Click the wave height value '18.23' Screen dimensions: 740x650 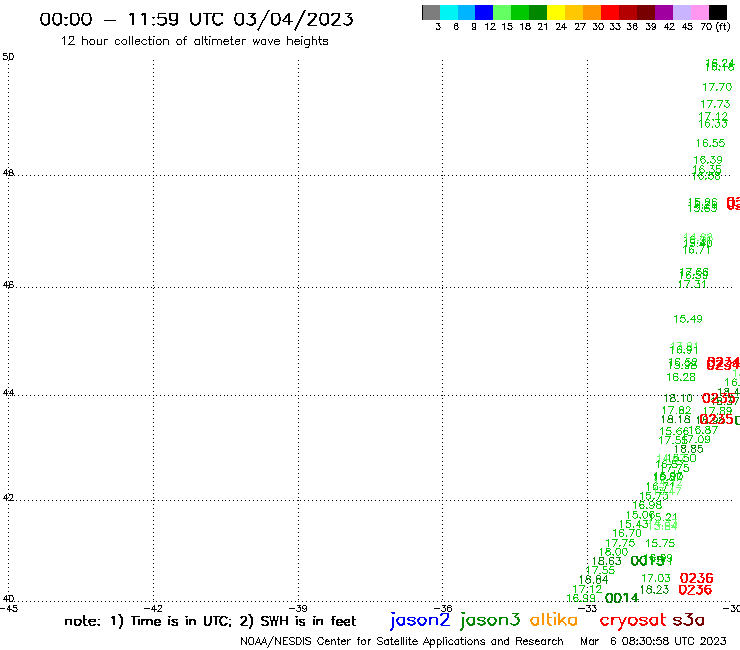point(654,590)
